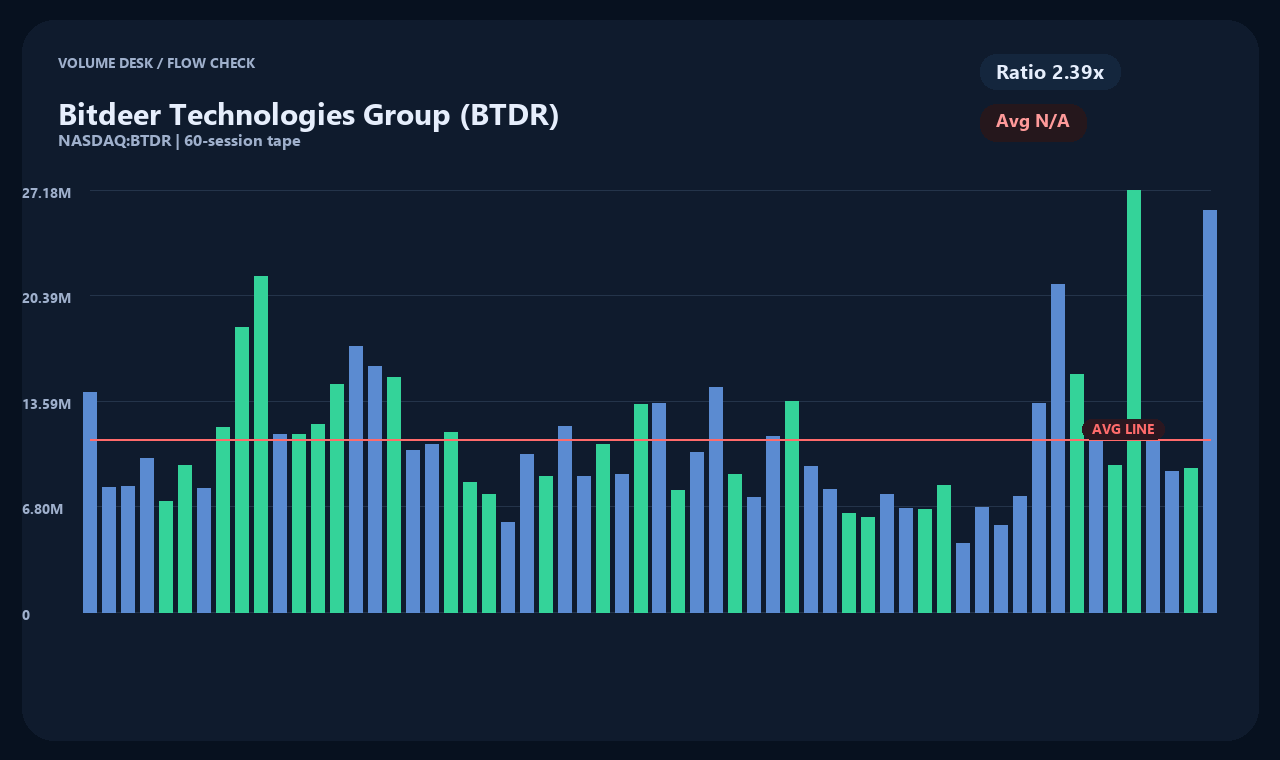Click the last blue bar at chart's right end
1280x760 pixels.
(1210, 411)
